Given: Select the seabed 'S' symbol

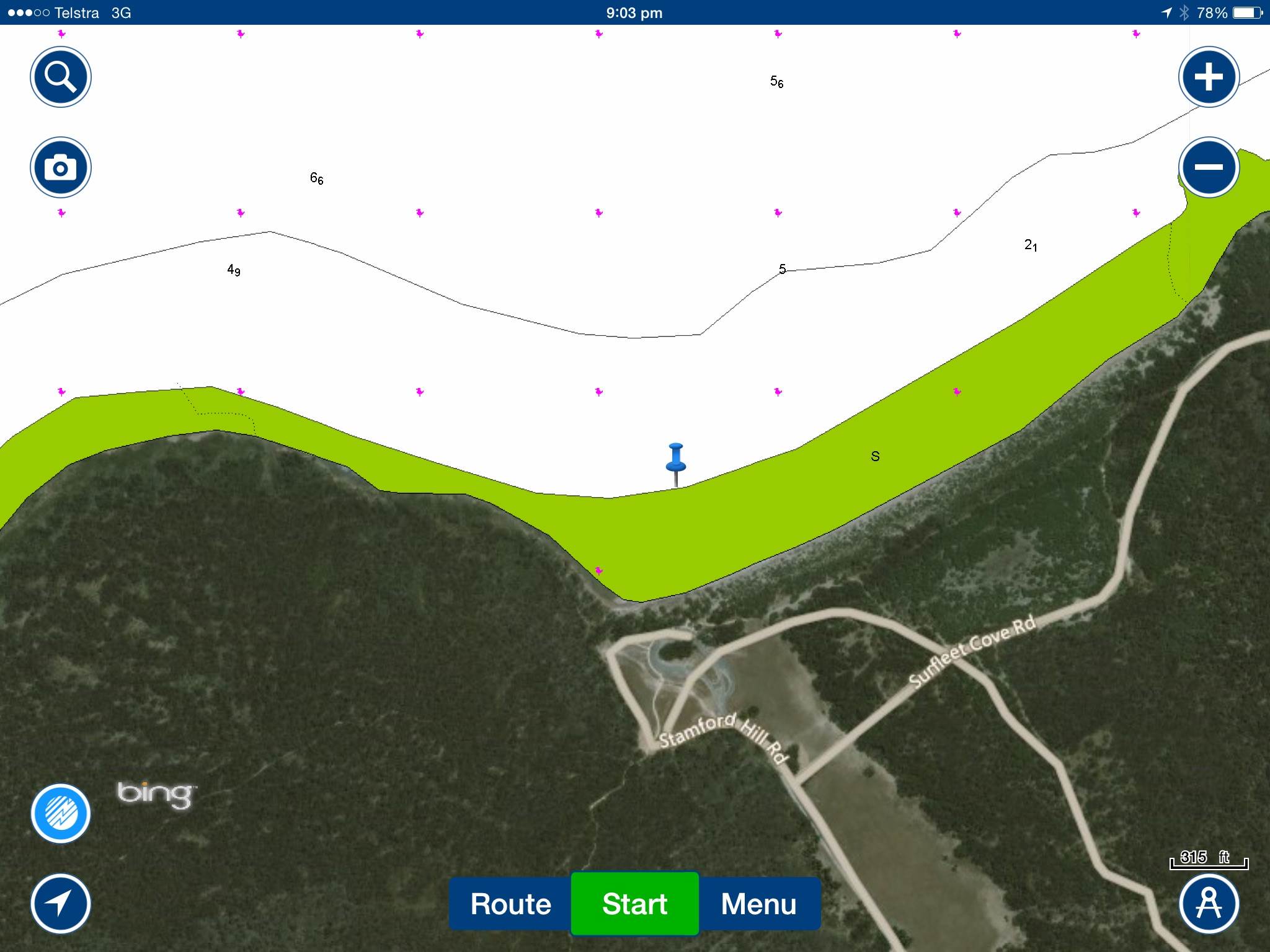Looking at the screenshot, I should [x=875, y=457].
